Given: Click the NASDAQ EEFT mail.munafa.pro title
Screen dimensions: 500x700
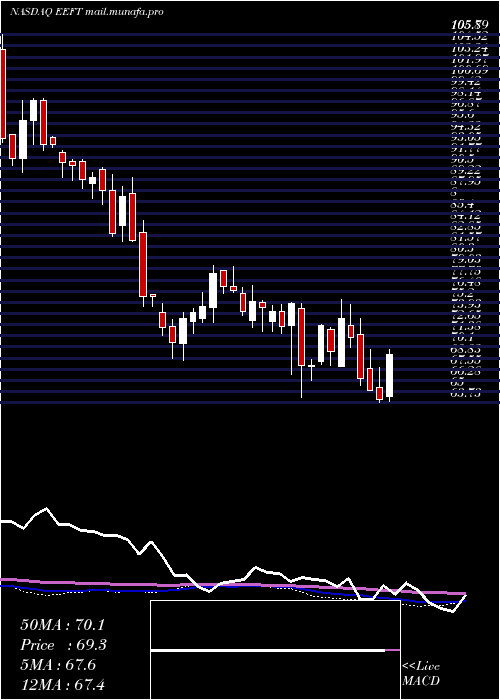Looking at the screenshot, I should [x=87, y=12].
